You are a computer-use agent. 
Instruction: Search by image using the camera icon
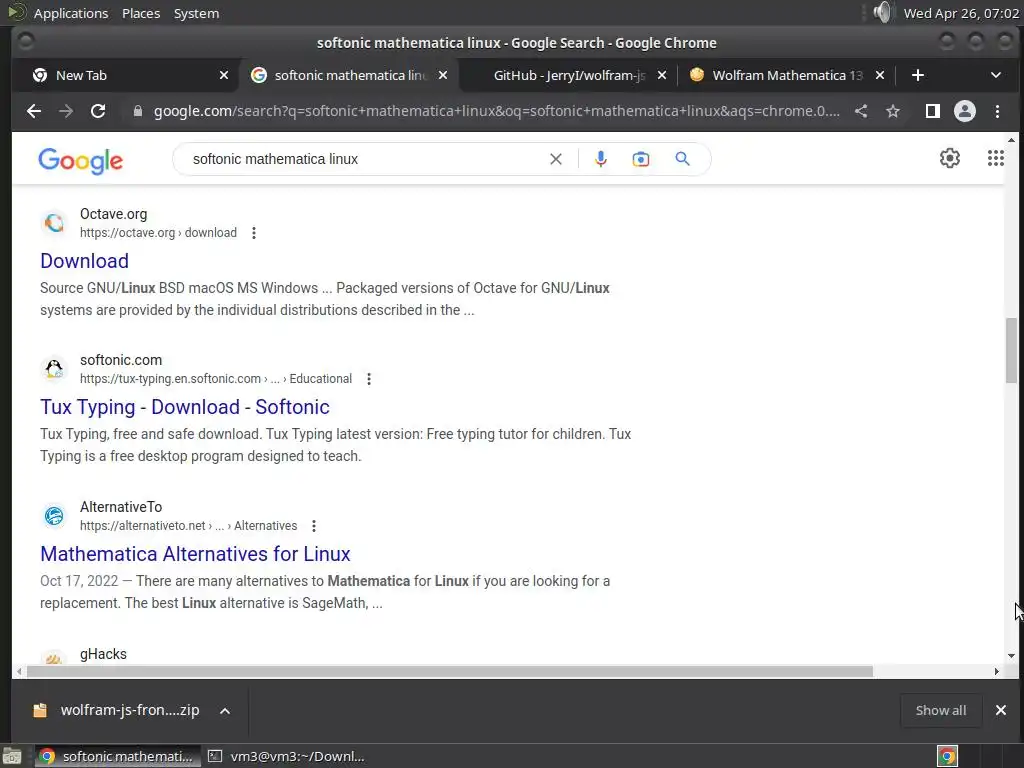(641, 159)
